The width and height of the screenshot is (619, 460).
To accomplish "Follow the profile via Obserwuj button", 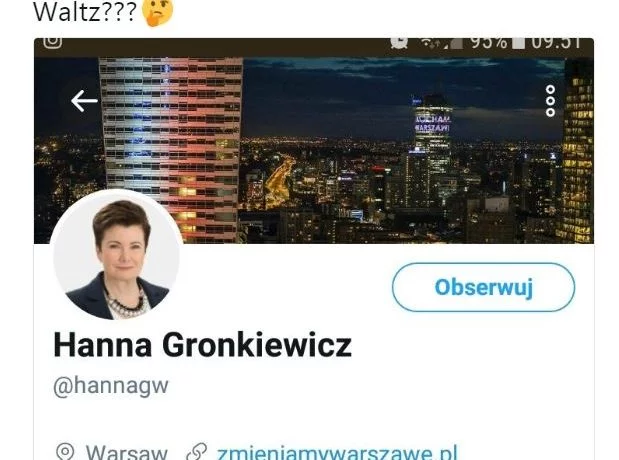I will [x=483, y=287].
